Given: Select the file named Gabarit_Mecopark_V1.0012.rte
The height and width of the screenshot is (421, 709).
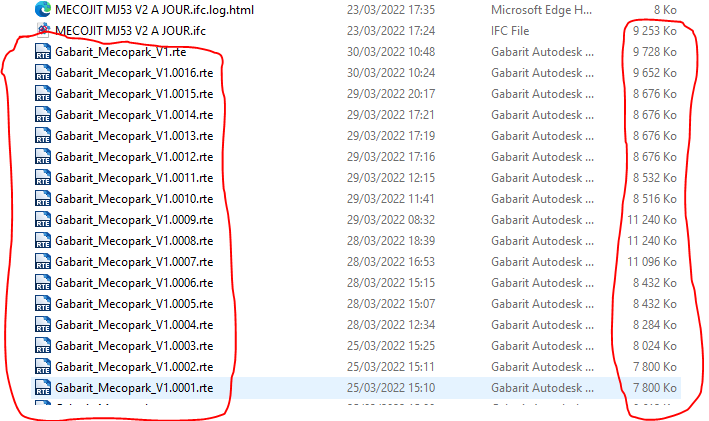Looking at the screenshot, I should (x=134, y=156).
